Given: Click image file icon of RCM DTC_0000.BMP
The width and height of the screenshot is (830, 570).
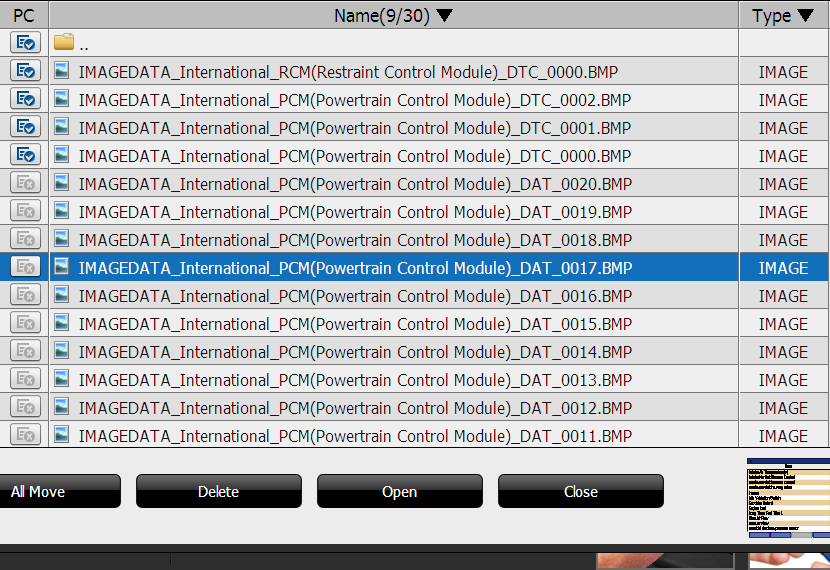Looking at the screenshot, I should [x=62, y=70].
